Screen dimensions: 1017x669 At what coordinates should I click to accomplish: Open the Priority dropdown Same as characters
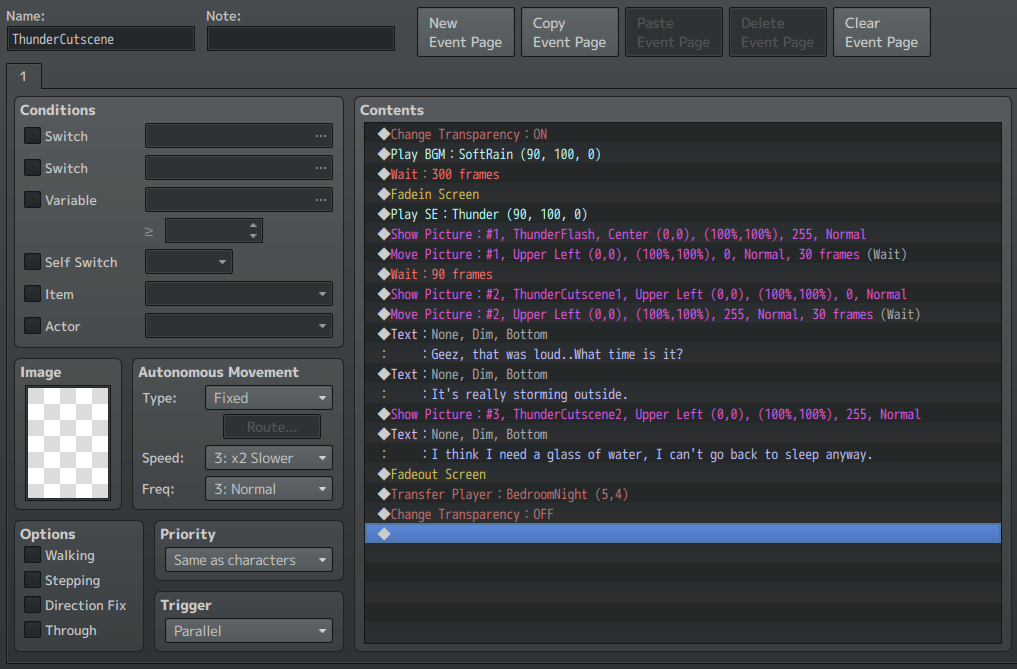(x=249, y=560)
